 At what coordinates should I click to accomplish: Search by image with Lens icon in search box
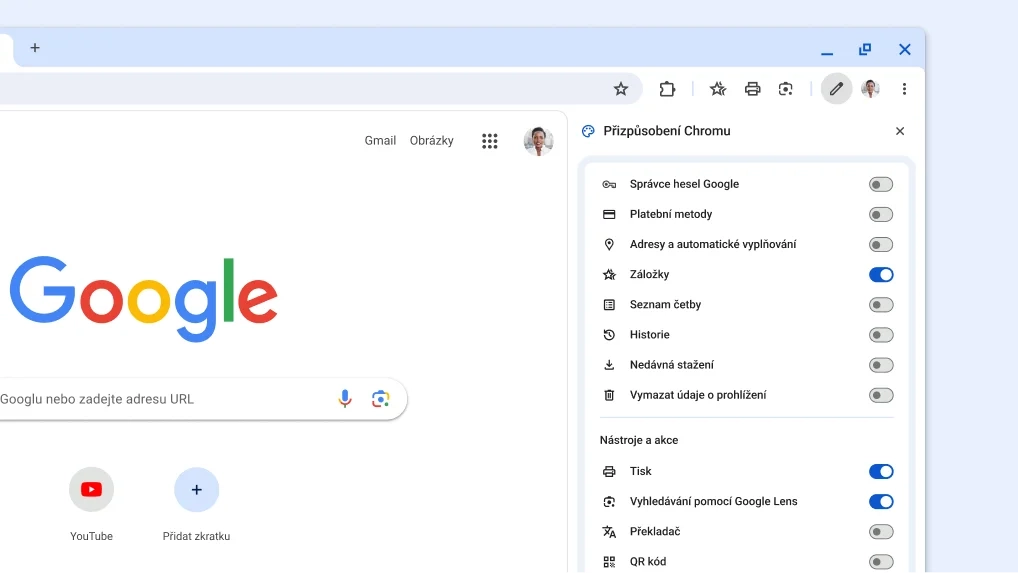(x=380, y=399)
